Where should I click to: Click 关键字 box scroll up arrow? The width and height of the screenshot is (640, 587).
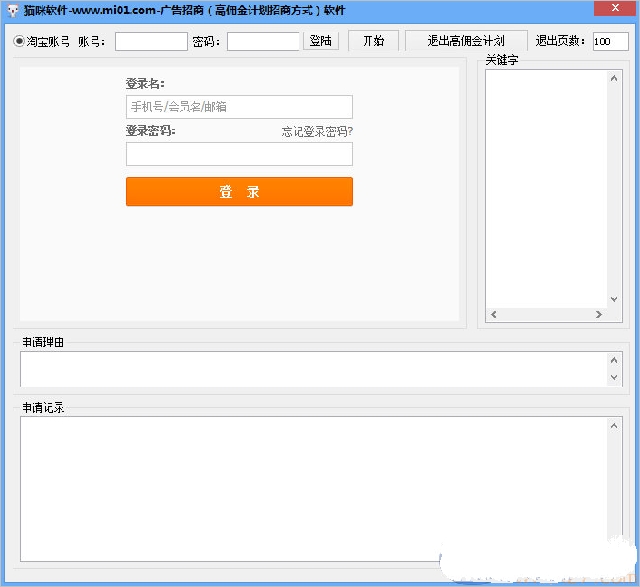(614, 78)
